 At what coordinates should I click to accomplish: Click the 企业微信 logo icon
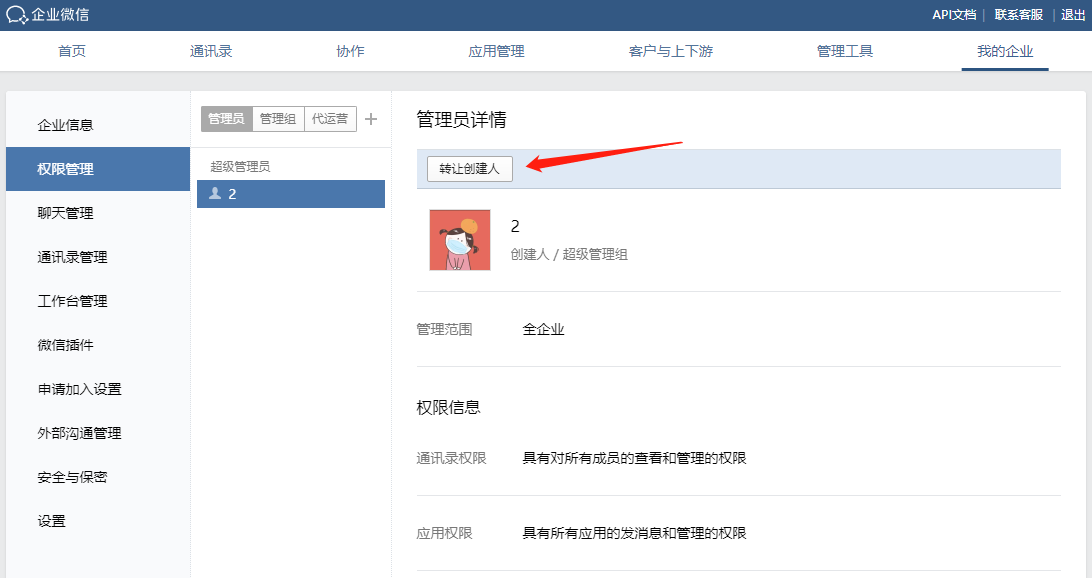[x=16, y=15]
